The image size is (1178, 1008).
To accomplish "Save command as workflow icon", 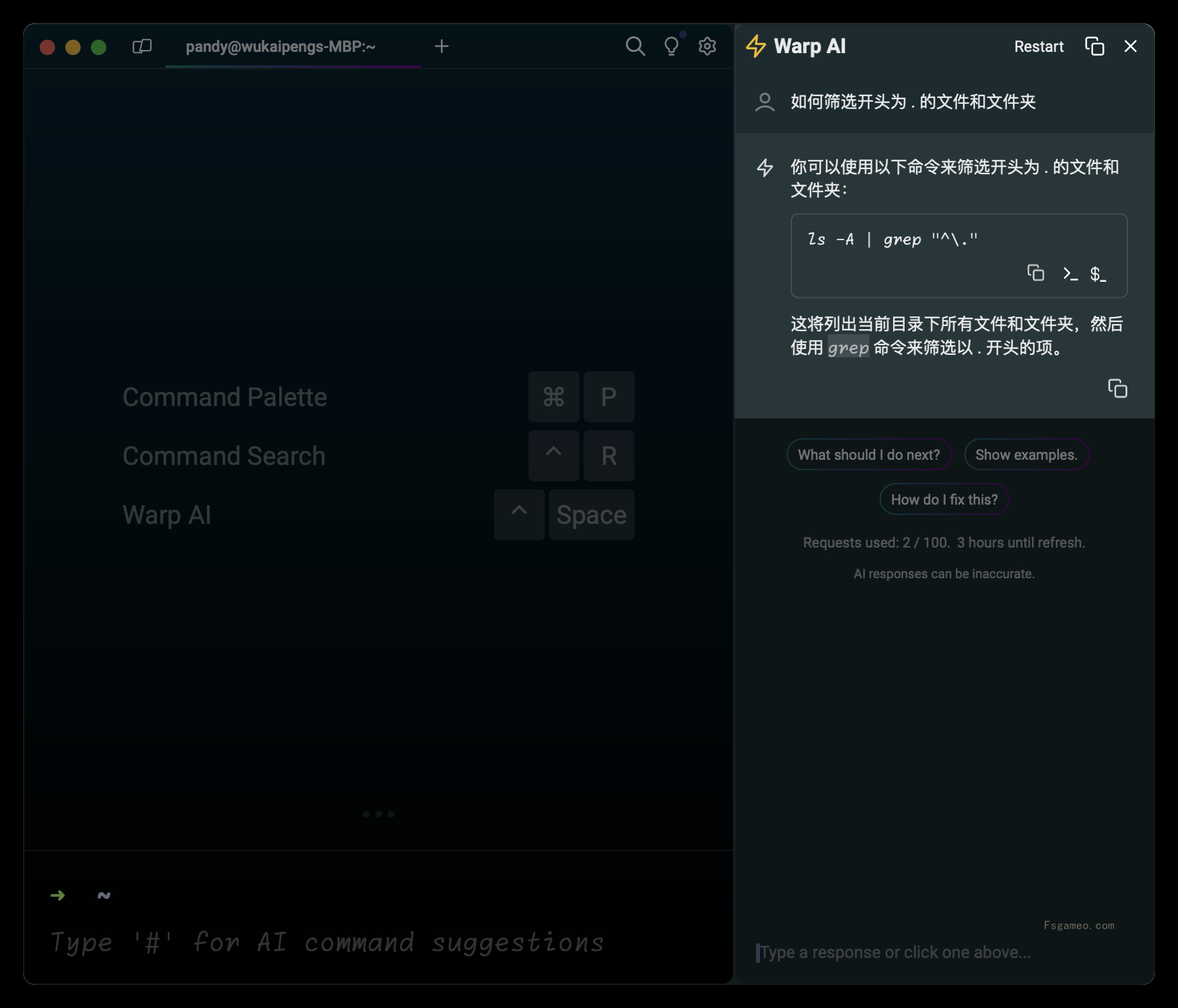I will tap(1098, 274).
